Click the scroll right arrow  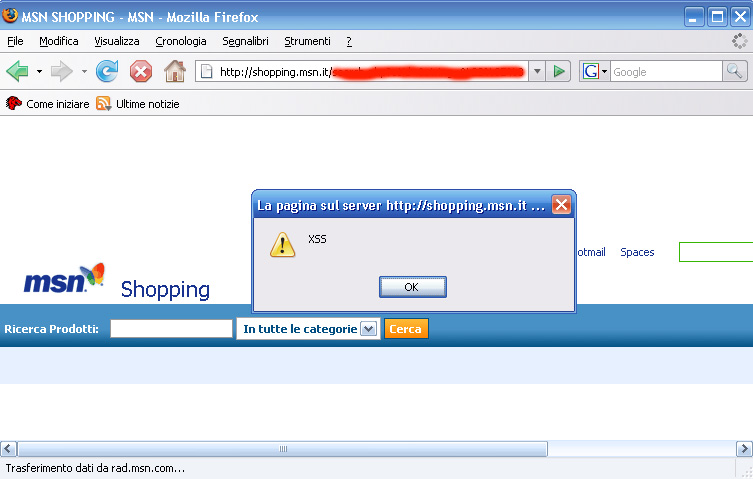744,449
